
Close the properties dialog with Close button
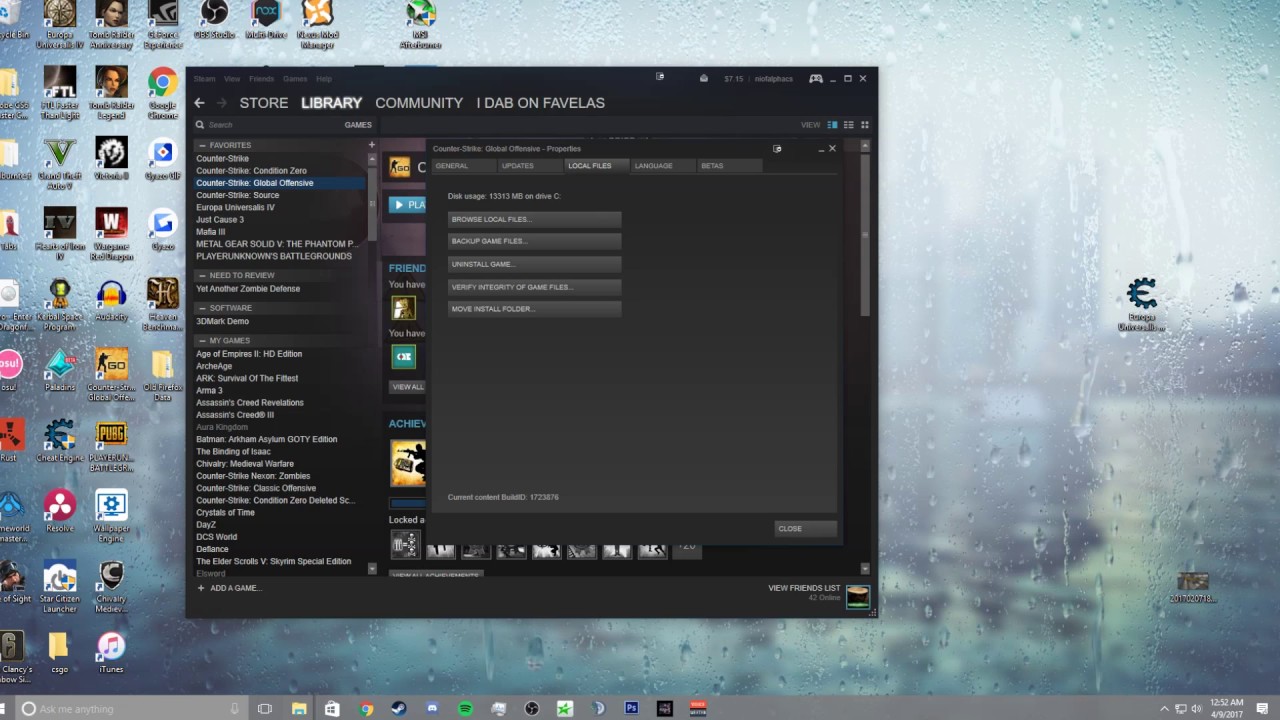pyautogui.click(x=806, y=529)
